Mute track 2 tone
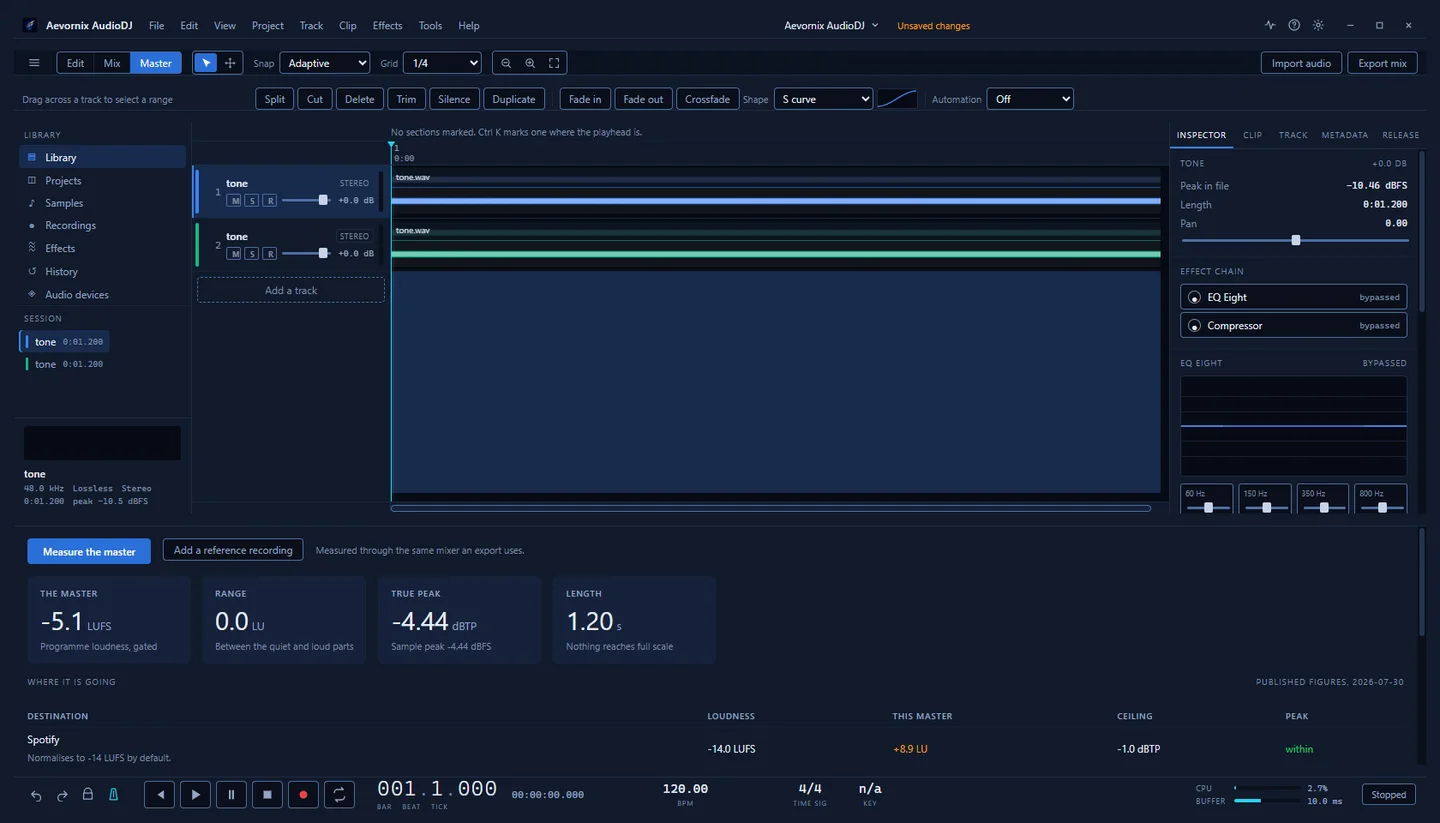The width and height of the screenshot is (1440, 823). point(234,253)
